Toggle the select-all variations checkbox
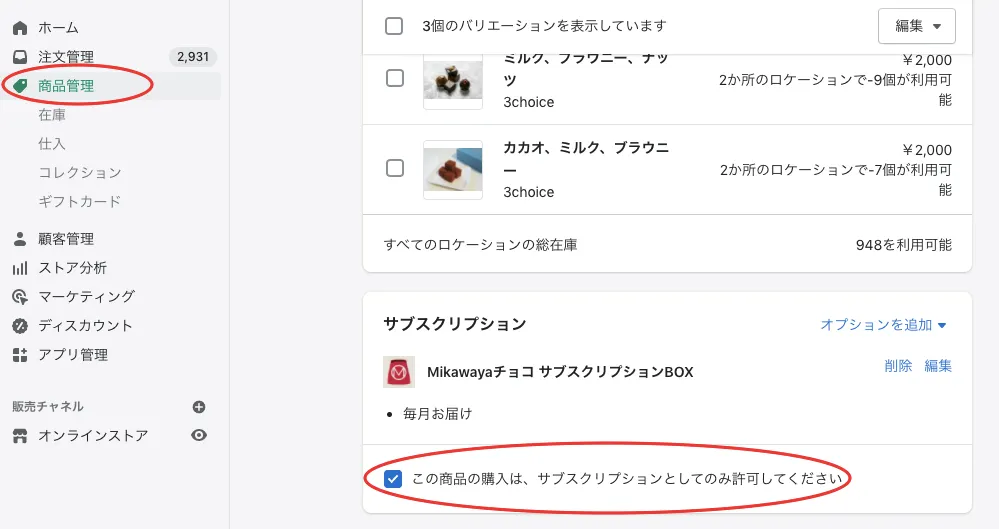The image size is (999, 529). pyautogui.click(x=394, y=26)
